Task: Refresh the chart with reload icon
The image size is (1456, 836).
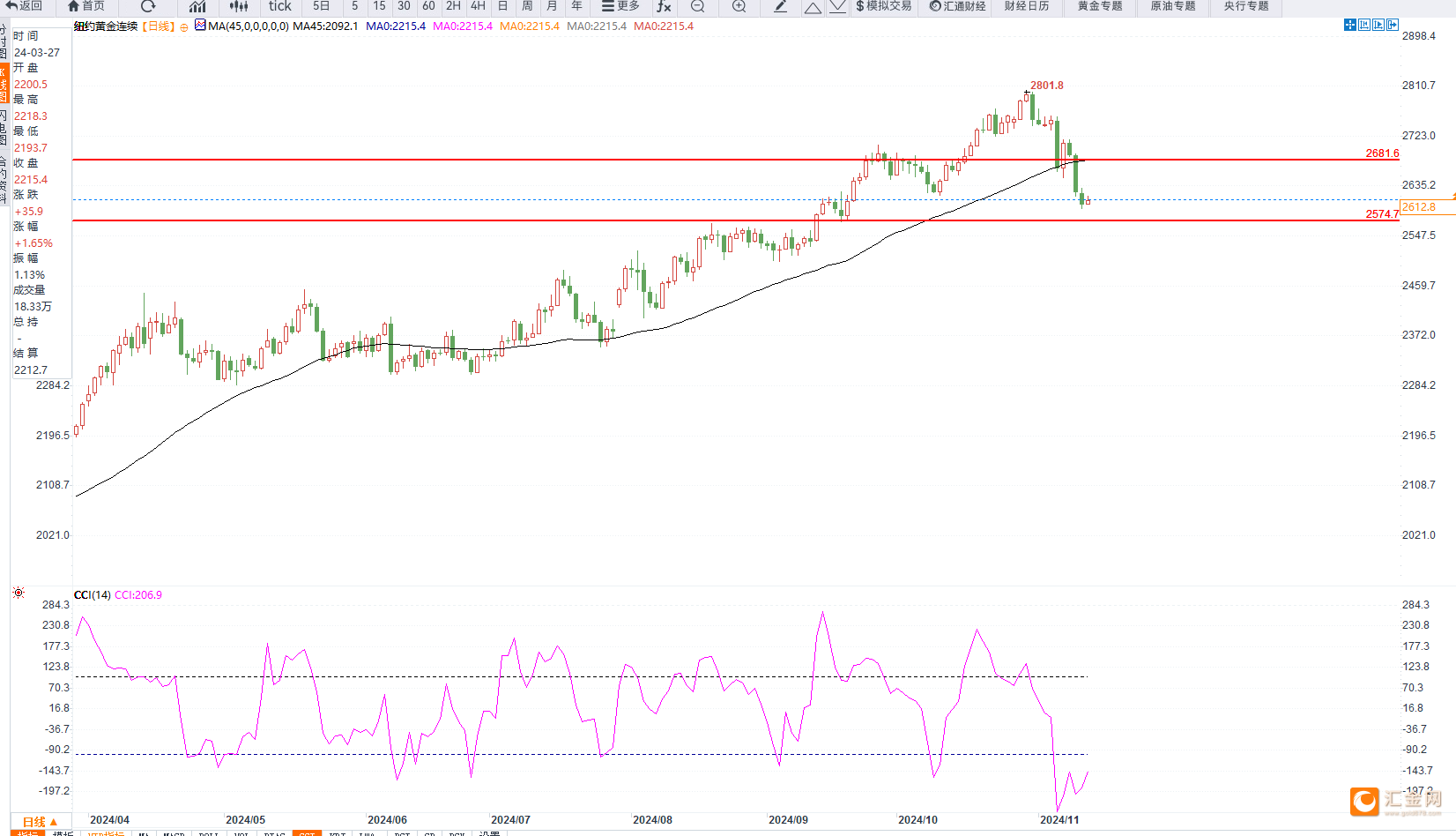Action: tap(148, 6)
